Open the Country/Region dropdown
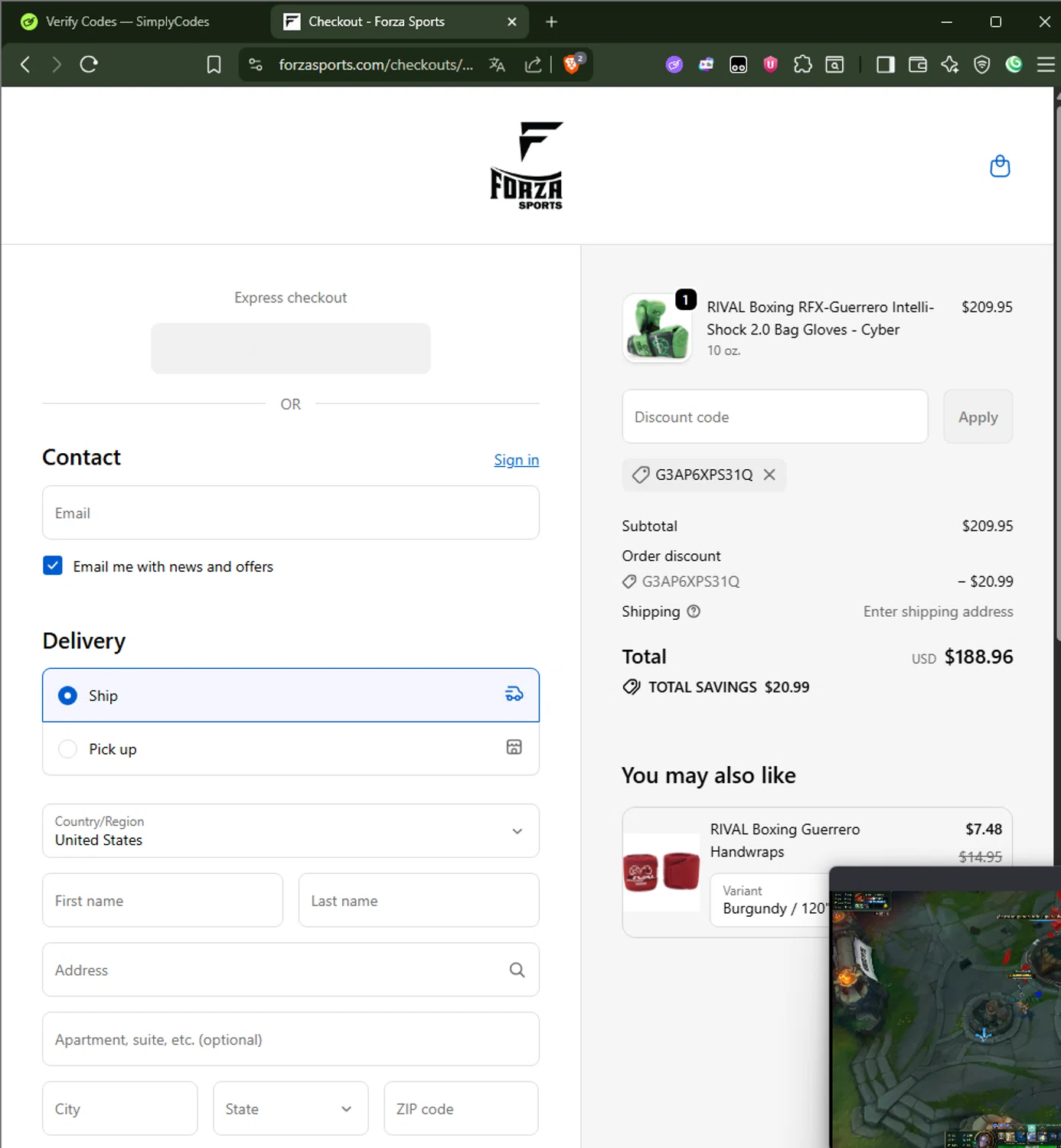Image resolution: width=1061 pixels, height=1148 pixels. 291,830
